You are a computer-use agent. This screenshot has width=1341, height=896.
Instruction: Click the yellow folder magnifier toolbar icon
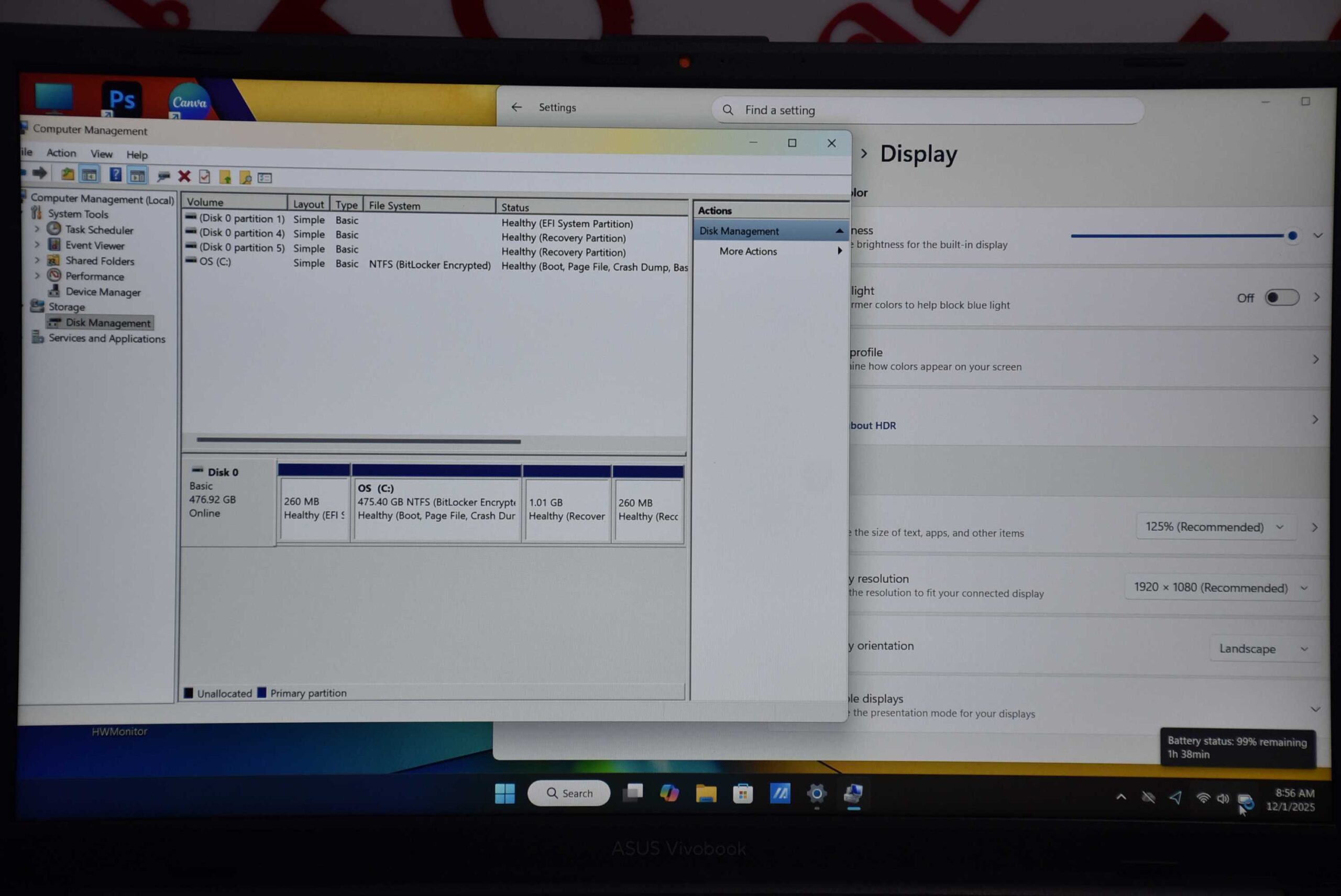pyautogui.click(x=246, y=178)
